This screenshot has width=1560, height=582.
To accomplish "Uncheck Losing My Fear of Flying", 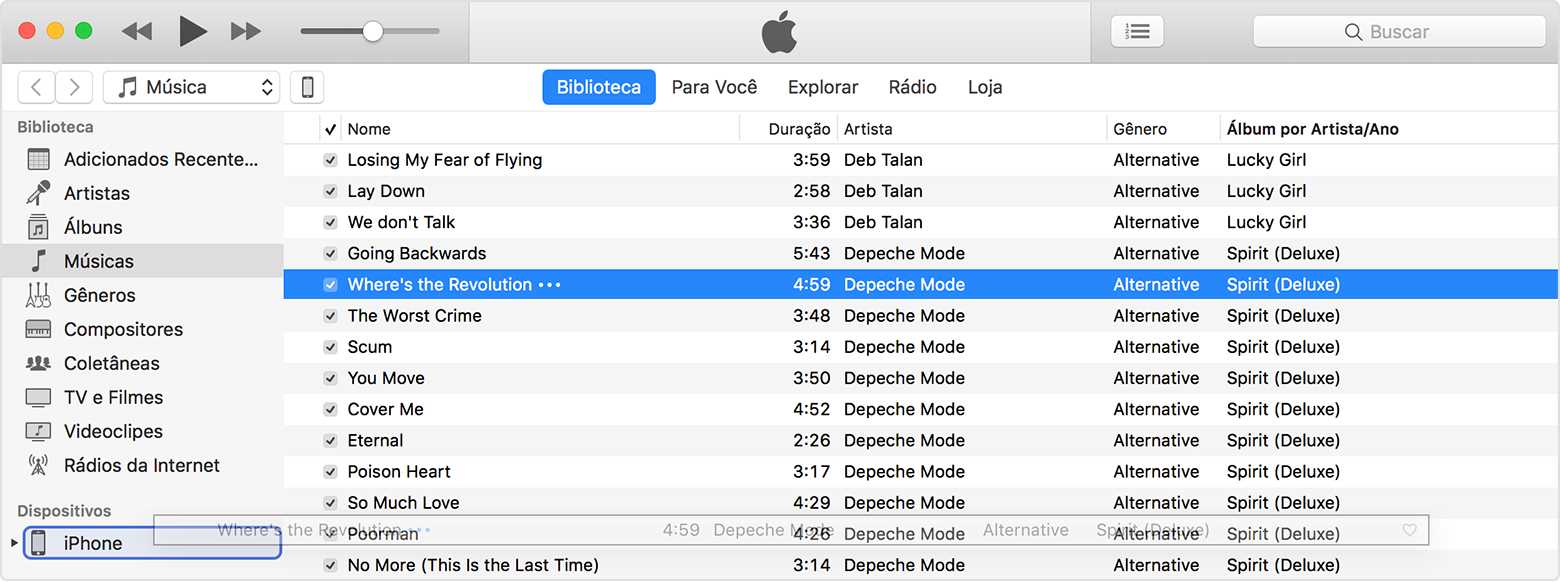I will coord(330,160).
